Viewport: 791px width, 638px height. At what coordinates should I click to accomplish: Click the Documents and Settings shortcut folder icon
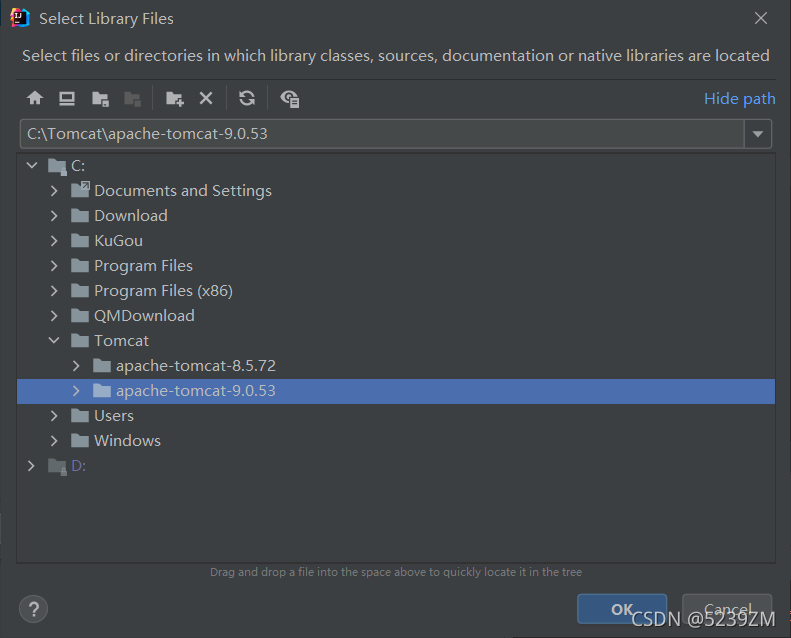coord(80,190)
